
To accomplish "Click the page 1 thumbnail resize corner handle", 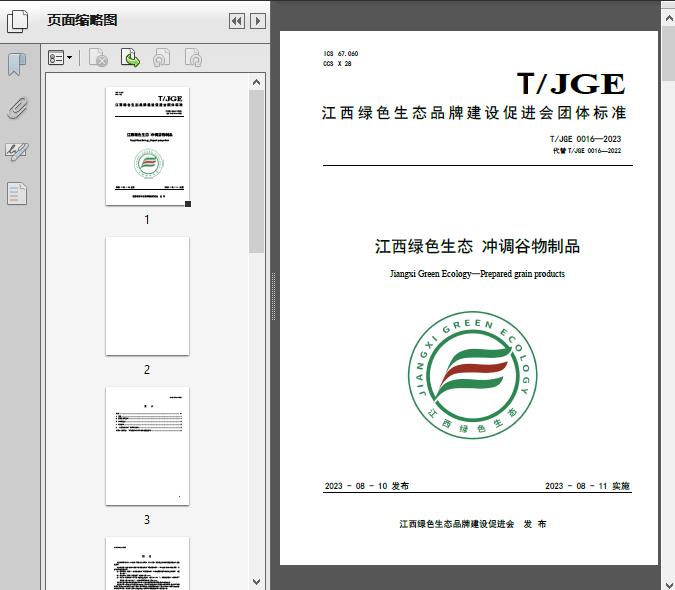I will click(188, 204).
